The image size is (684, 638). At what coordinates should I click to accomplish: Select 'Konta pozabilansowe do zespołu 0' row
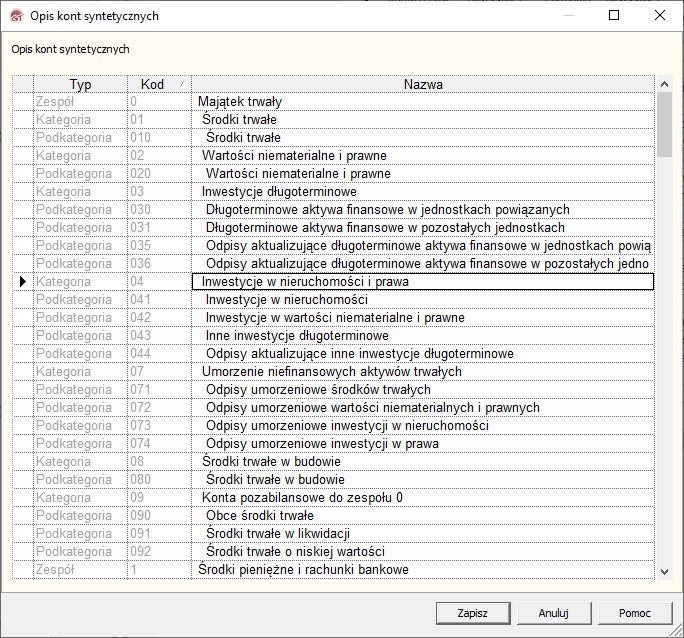tap(302, 498)
